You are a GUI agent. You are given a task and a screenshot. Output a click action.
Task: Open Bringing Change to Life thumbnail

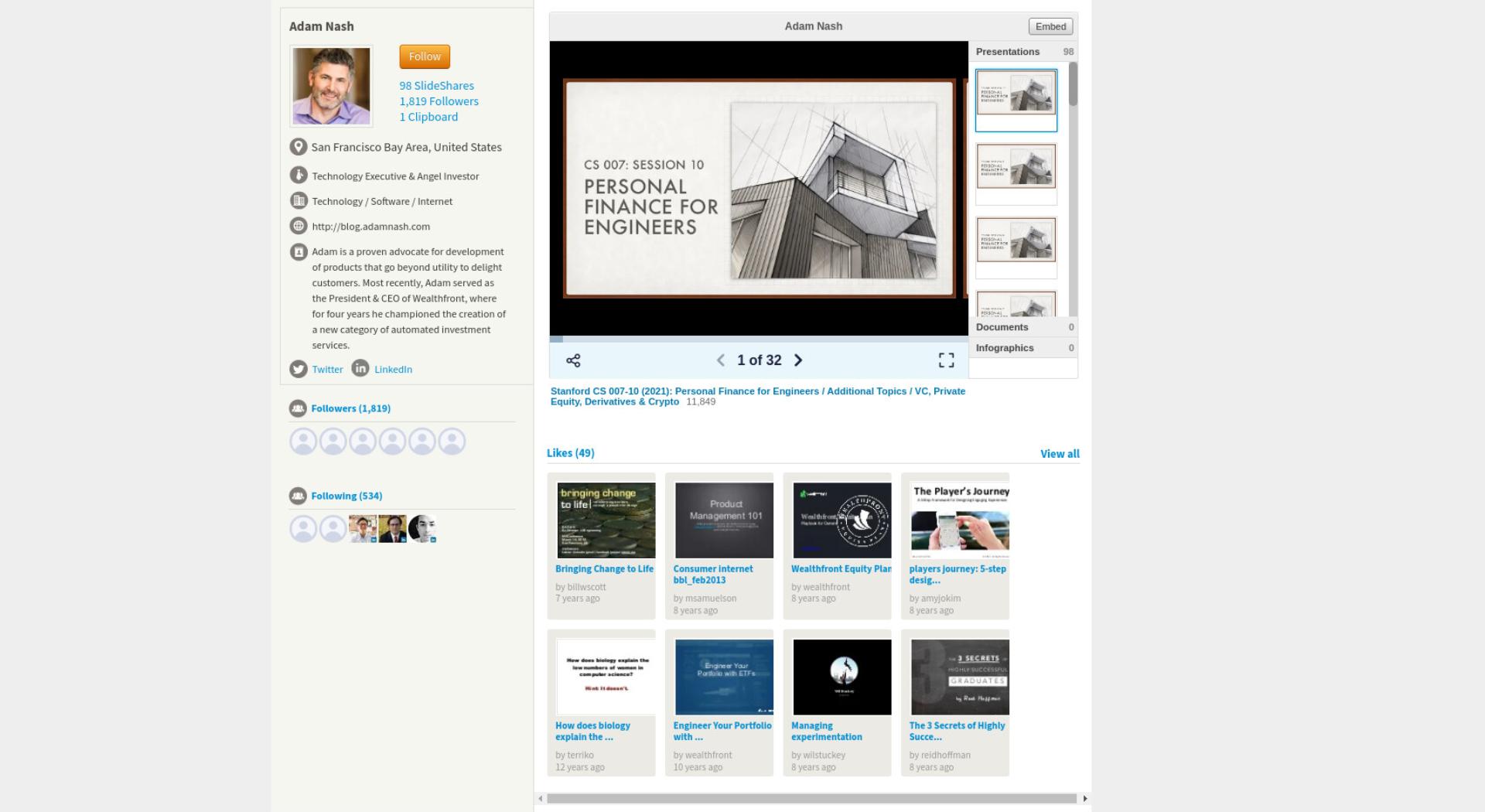tap(606, 520)
